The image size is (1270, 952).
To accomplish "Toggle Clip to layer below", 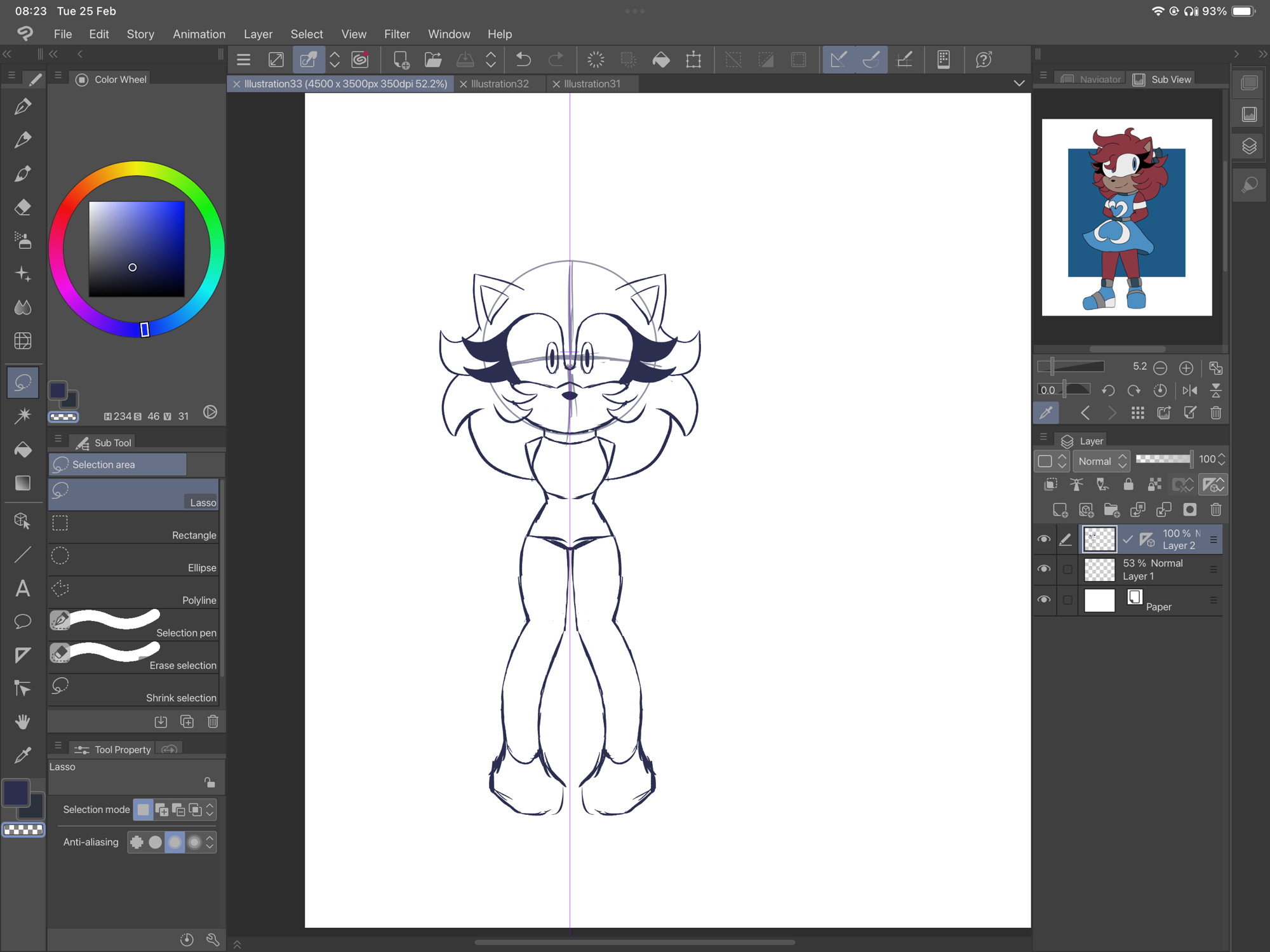I will 1050,485.
